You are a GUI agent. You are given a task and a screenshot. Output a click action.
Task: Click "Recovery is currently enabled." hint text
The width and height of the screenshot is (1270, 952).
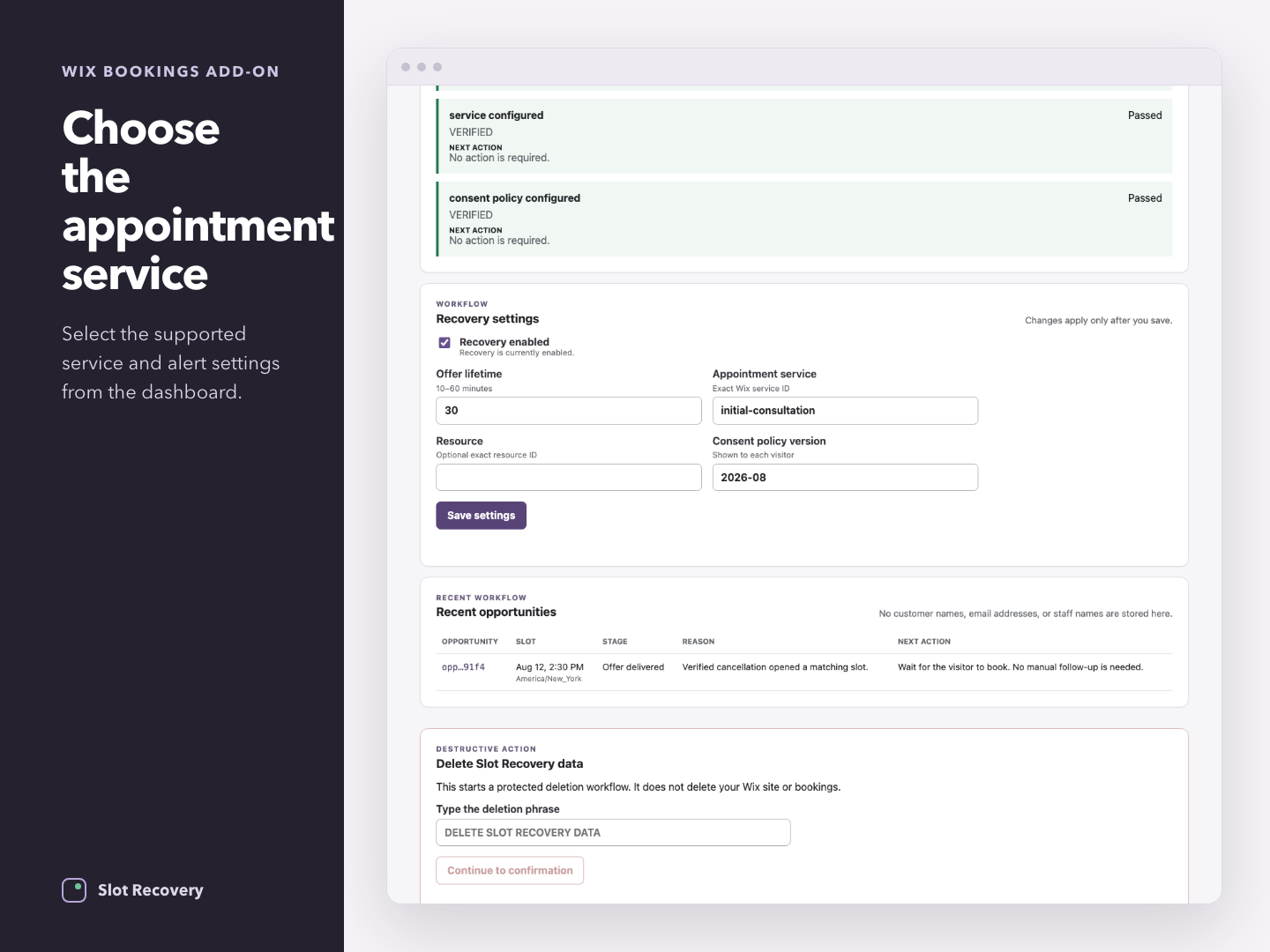point(516,353)
